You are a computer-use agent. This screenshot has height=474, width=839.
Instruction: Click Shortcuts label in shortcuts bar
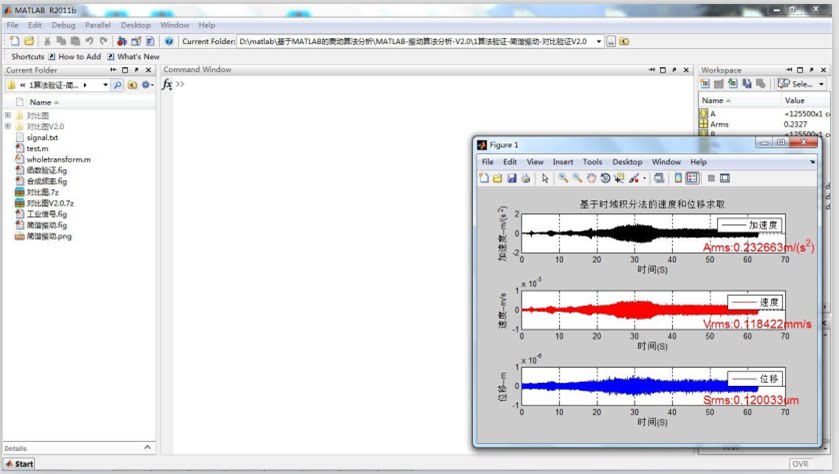[27, 56]
